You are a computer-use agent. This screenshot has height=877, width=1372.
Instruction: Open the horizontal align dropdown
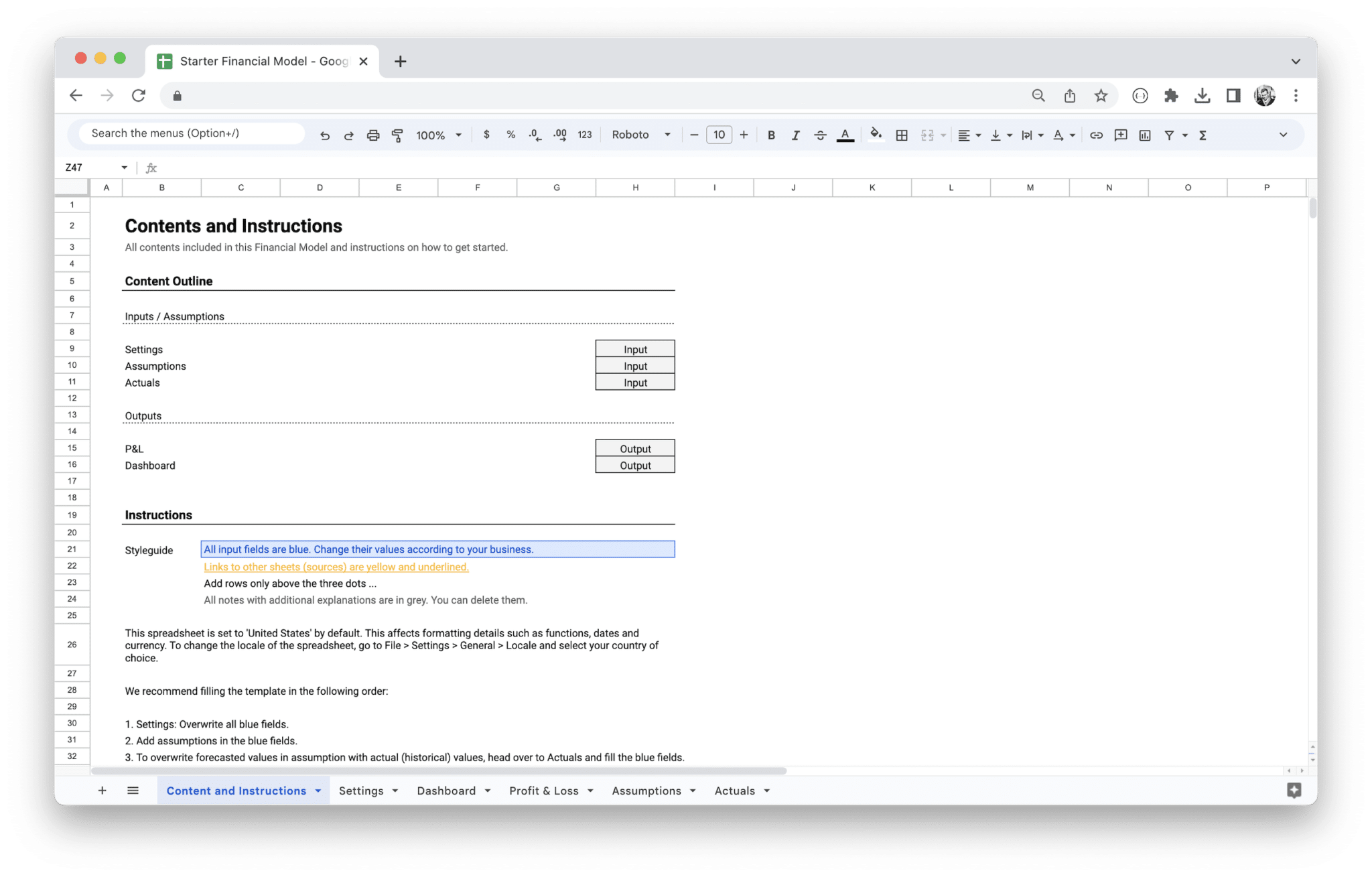(968, 135)
